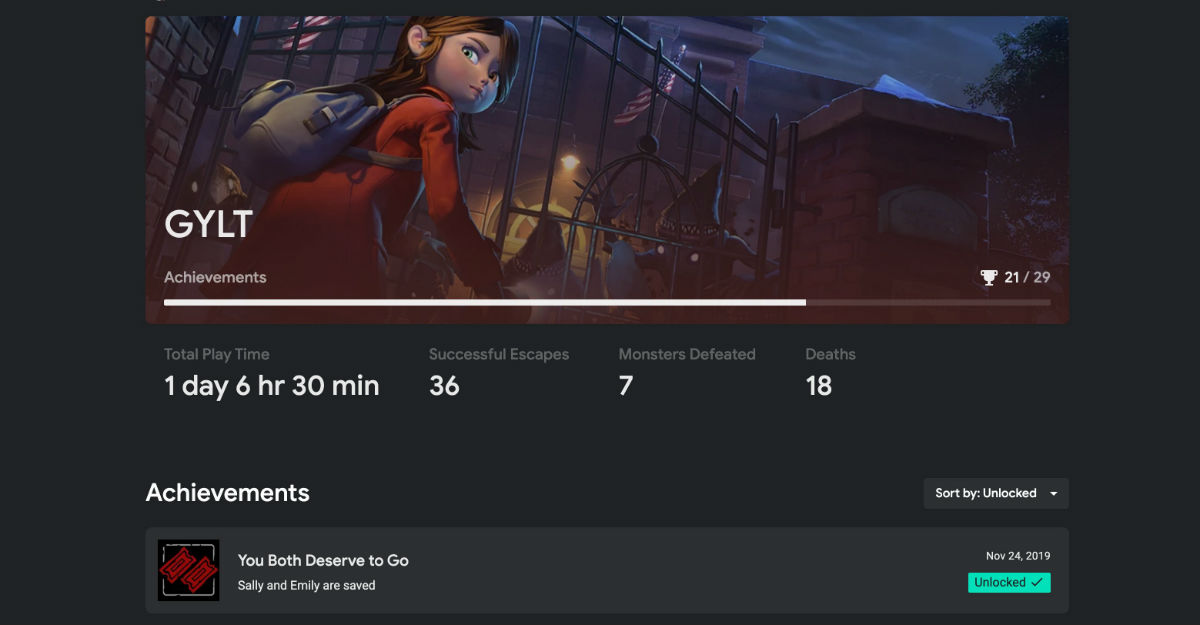Click the GYLT game title
This screenshot has height=625, width=1200.
tap(208, 225)
